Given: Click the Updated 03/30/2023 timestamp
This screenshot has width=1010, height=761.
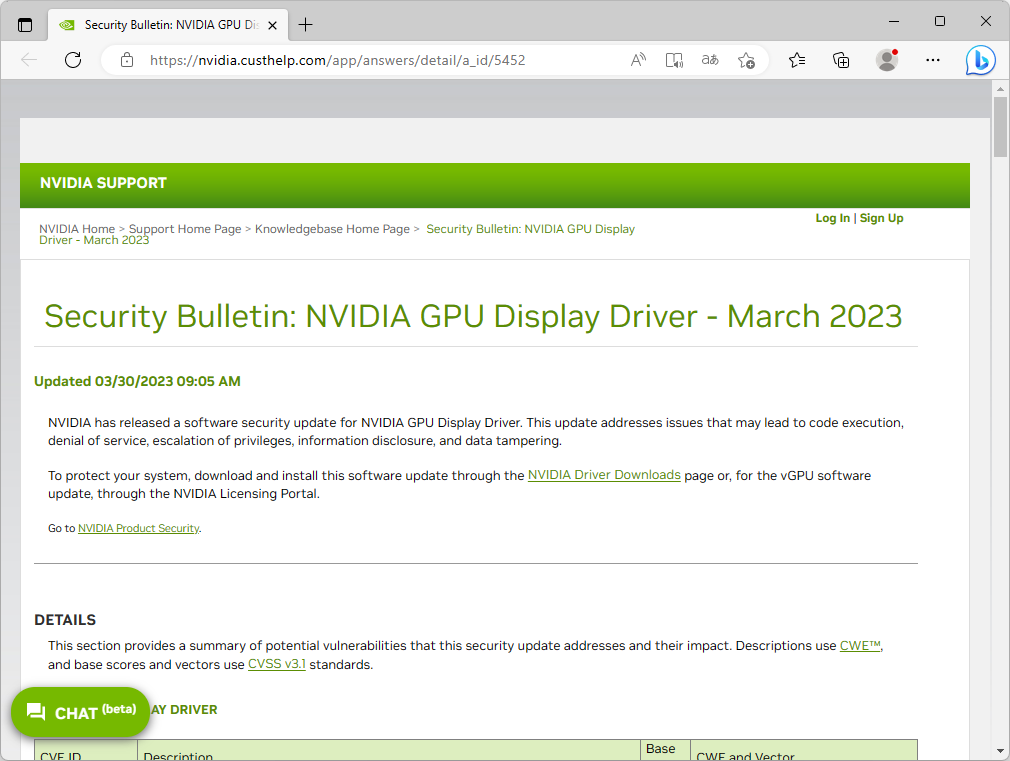Looking at the screenshot, I should click(137, 381).
